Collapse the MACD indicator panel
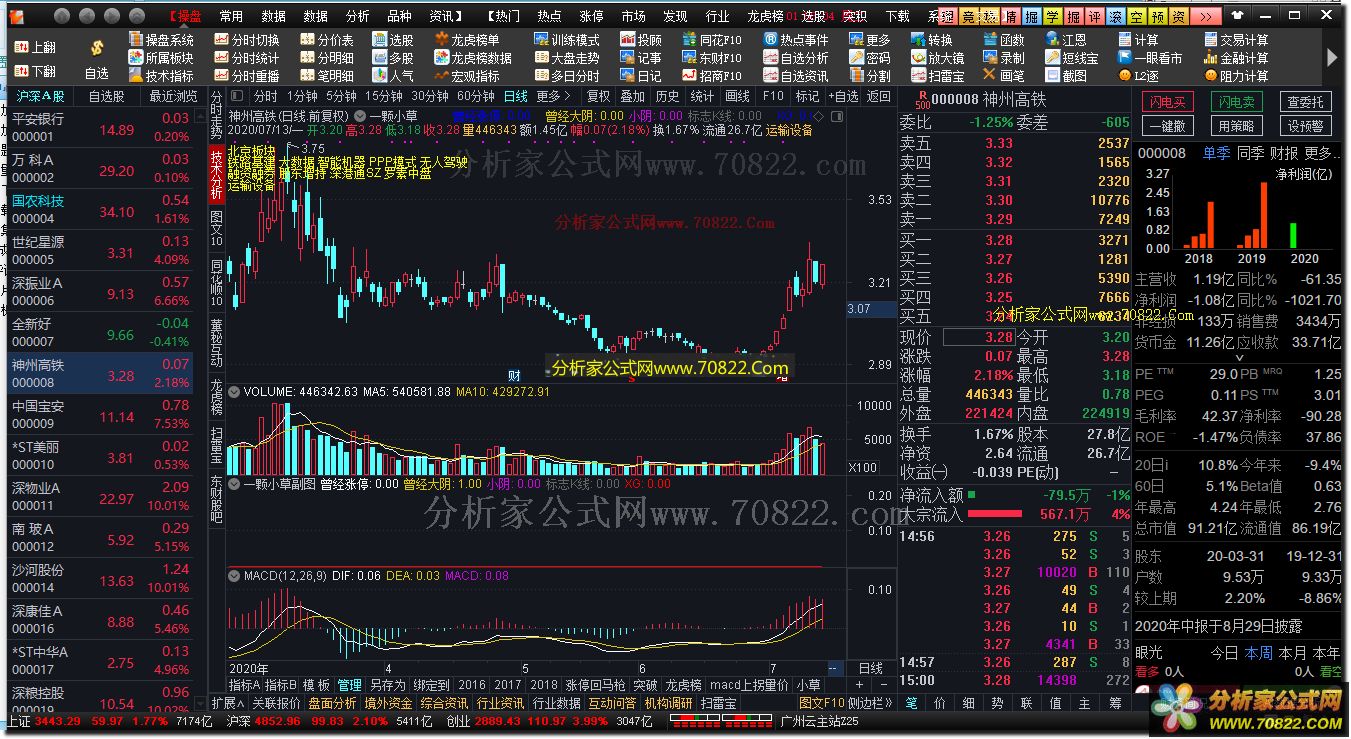1351x739 pixels. coord(236,576)
